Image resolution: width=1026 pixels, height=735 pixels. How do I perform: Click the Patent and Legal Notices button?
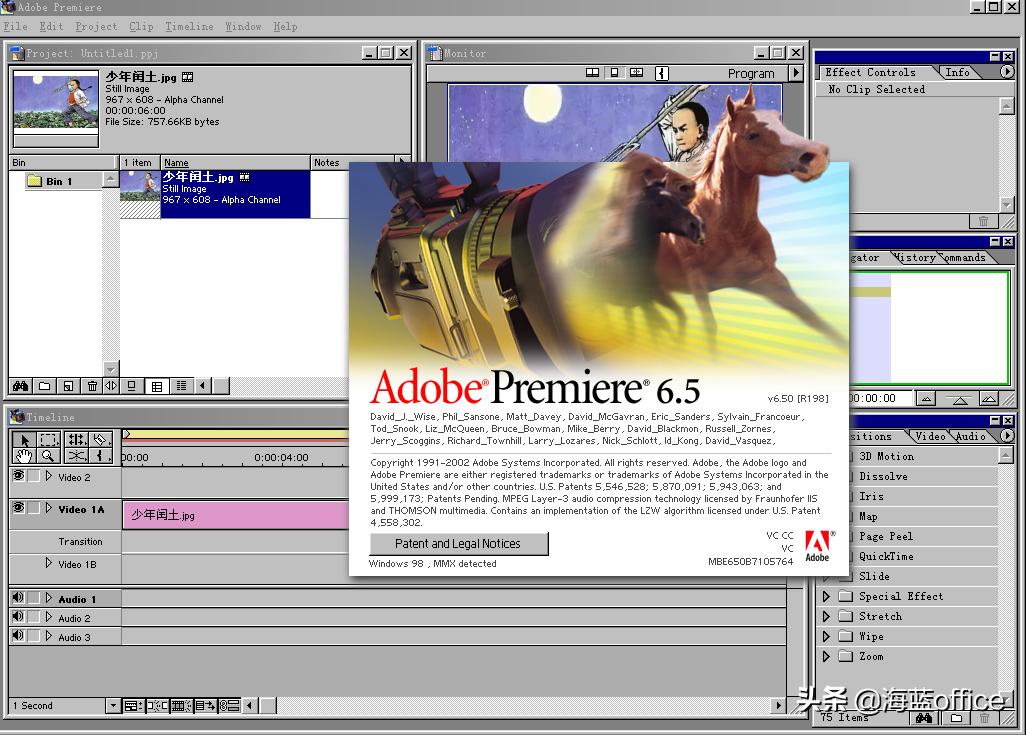tap(459, 544)
